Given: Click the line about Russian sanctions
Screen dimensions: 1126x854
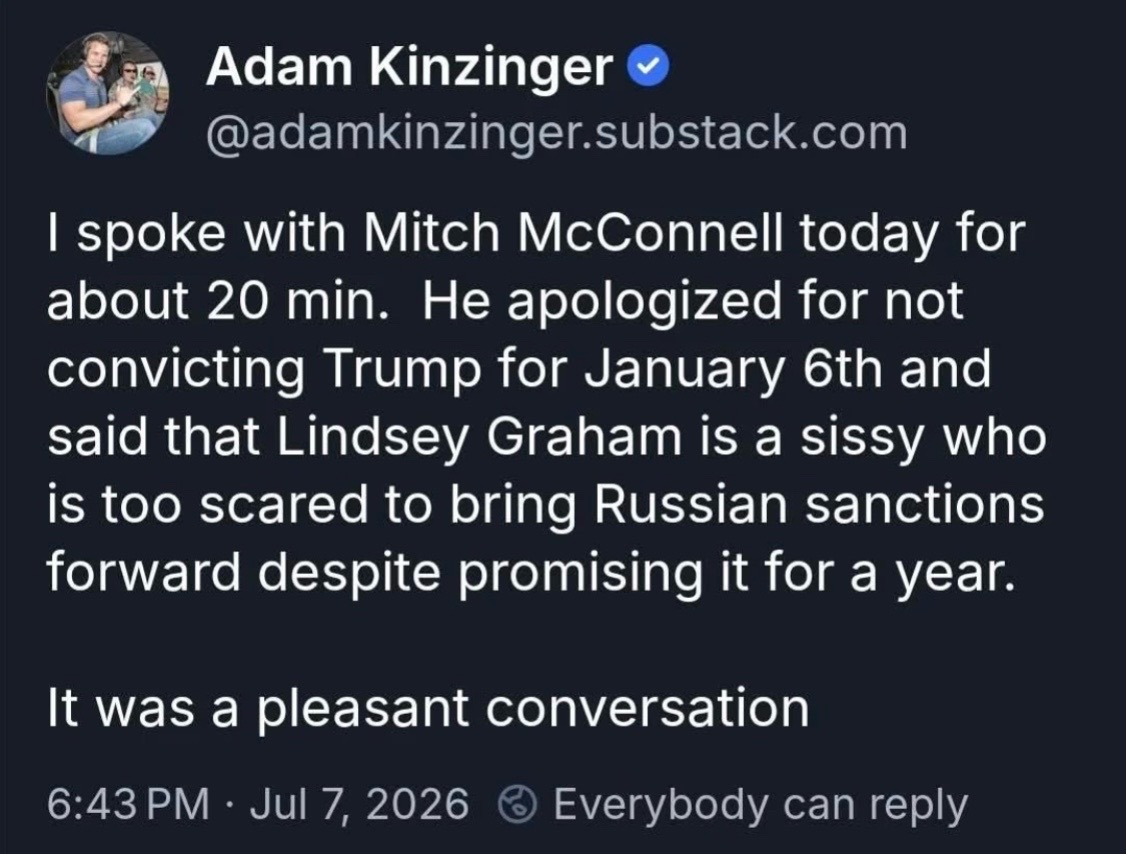Looking at the screenshot, I should 546,505.
